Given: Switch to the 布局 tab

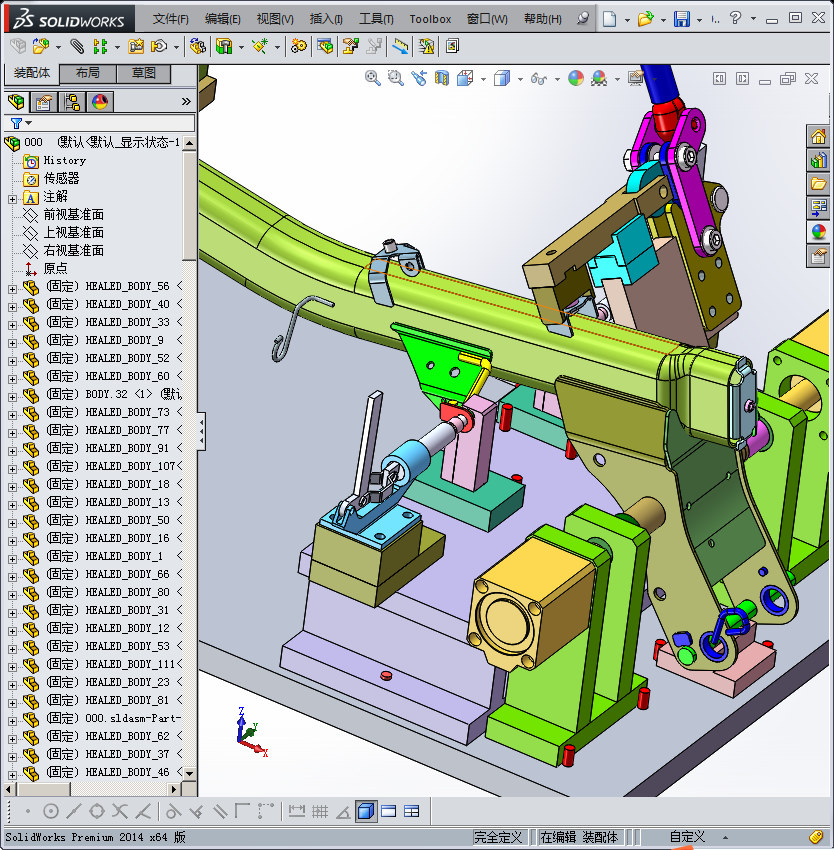Looking at the screenshot, I should click(87, 73).
